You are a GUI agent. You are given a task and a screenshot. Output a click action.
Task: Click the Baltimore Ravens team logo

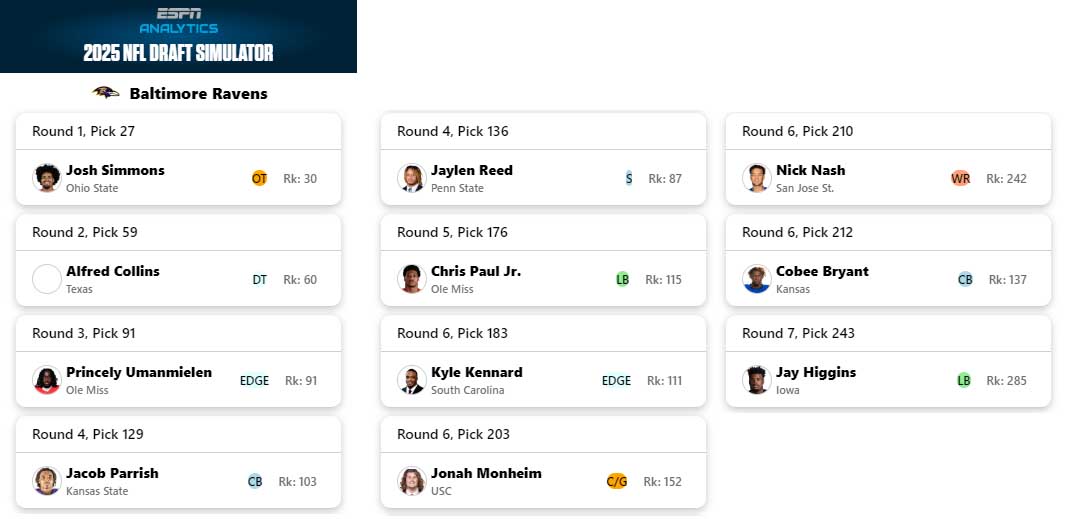pos(106,93)
